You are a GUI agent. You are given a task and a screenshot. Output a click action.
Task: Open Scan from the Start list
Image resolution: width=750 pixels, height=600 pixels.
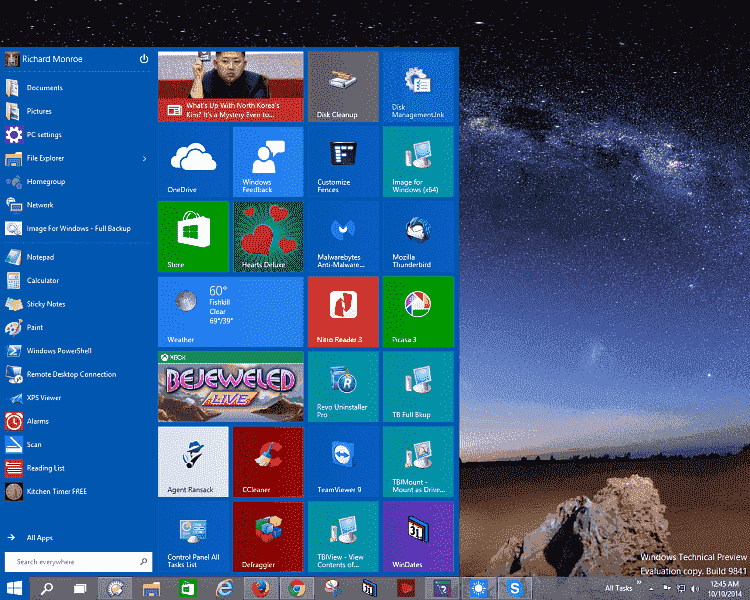77,444
